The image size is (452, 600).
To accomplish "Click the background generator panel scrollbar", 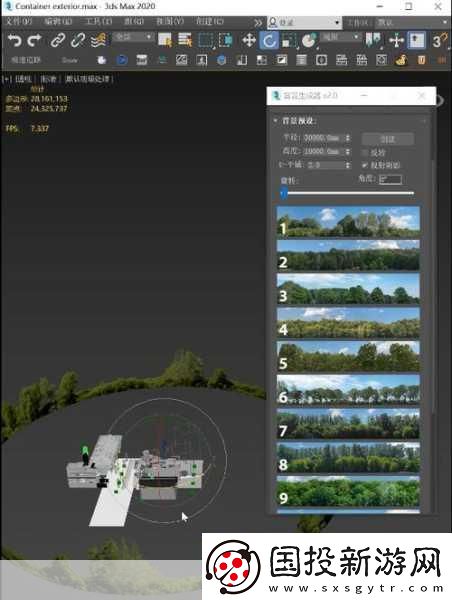I will 433,287.
